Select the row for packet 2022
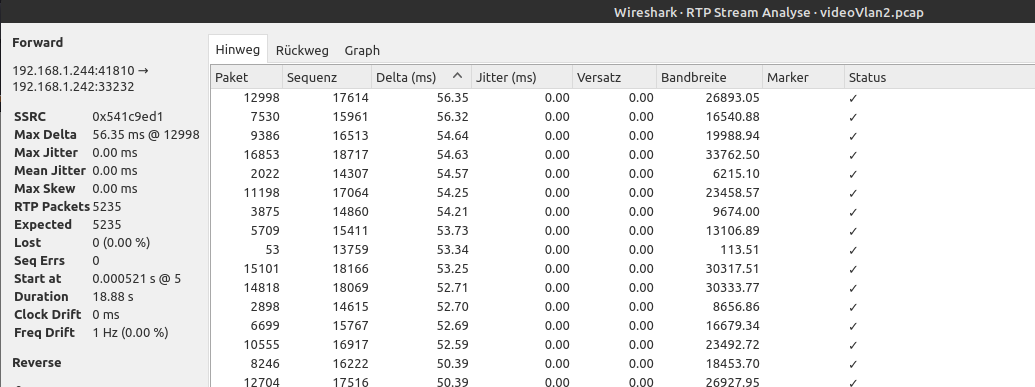1035x387 pixels. pos(622,174)
